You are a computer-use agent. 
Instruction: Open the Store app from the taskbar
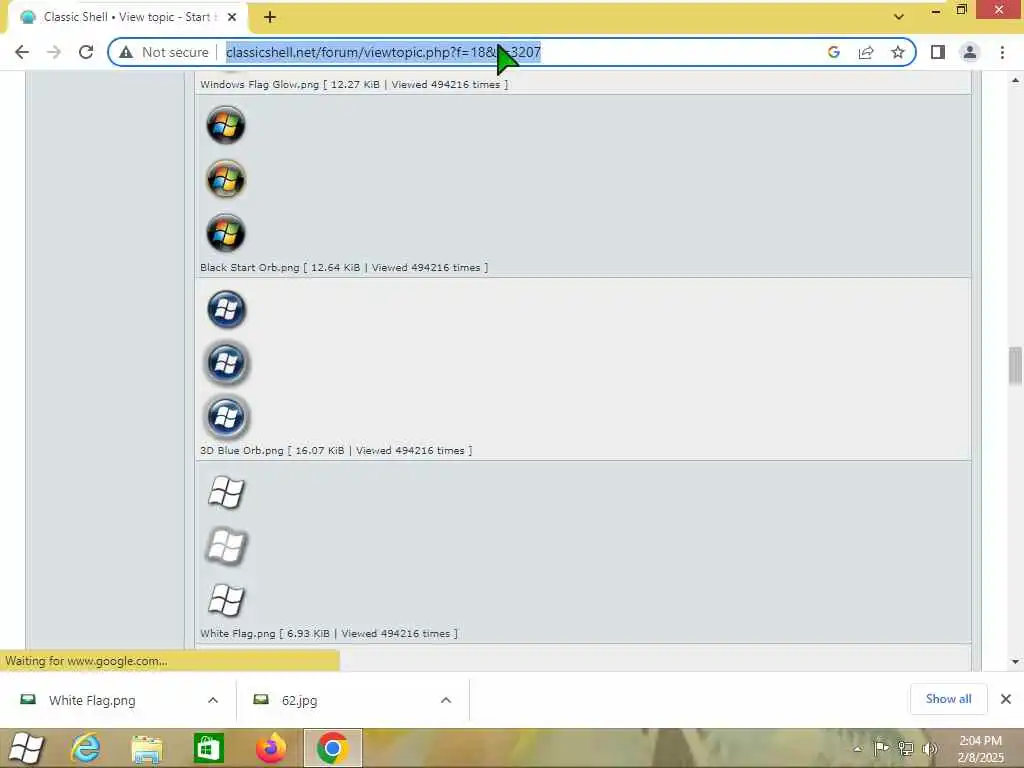[208, 748]
